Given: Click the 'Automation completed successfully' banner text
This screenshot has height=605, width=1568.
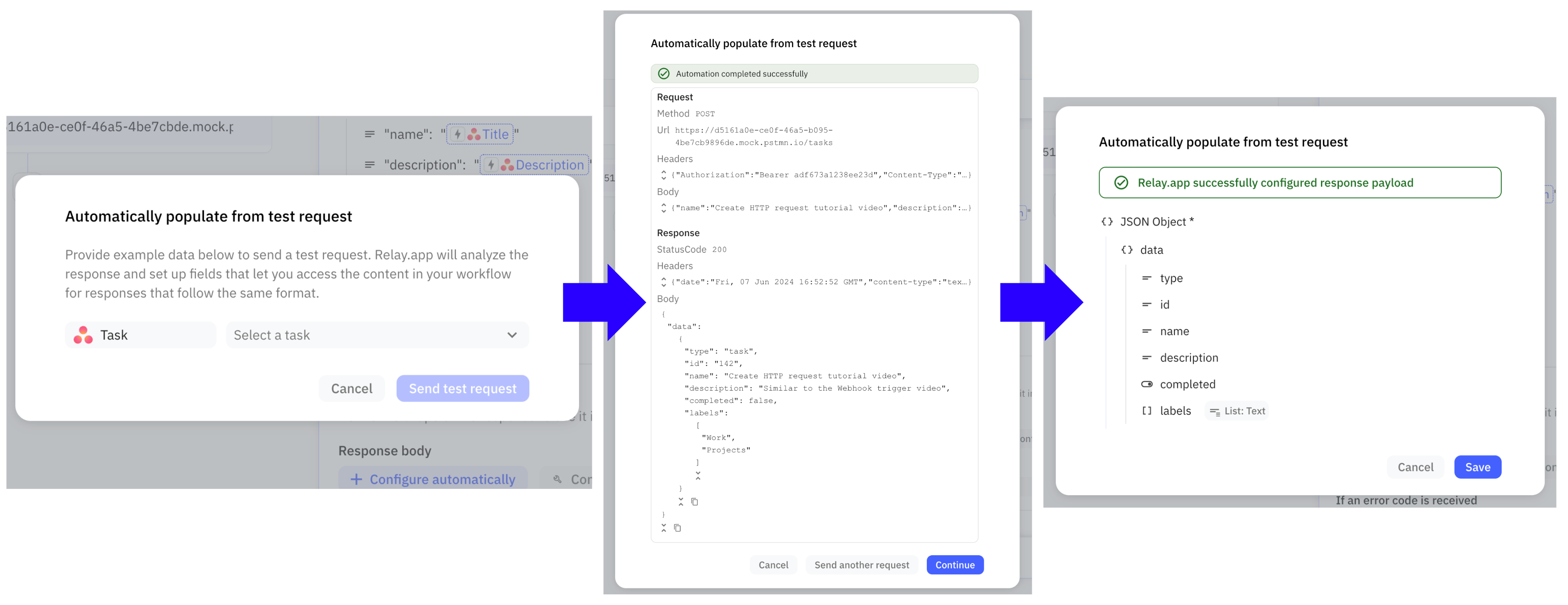Looking at the screenshot, I should click(741, 74).
